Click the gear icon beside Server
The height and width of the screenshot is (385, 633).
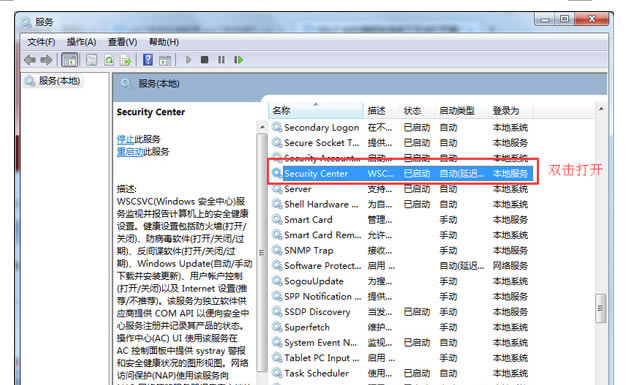point(277,189)
